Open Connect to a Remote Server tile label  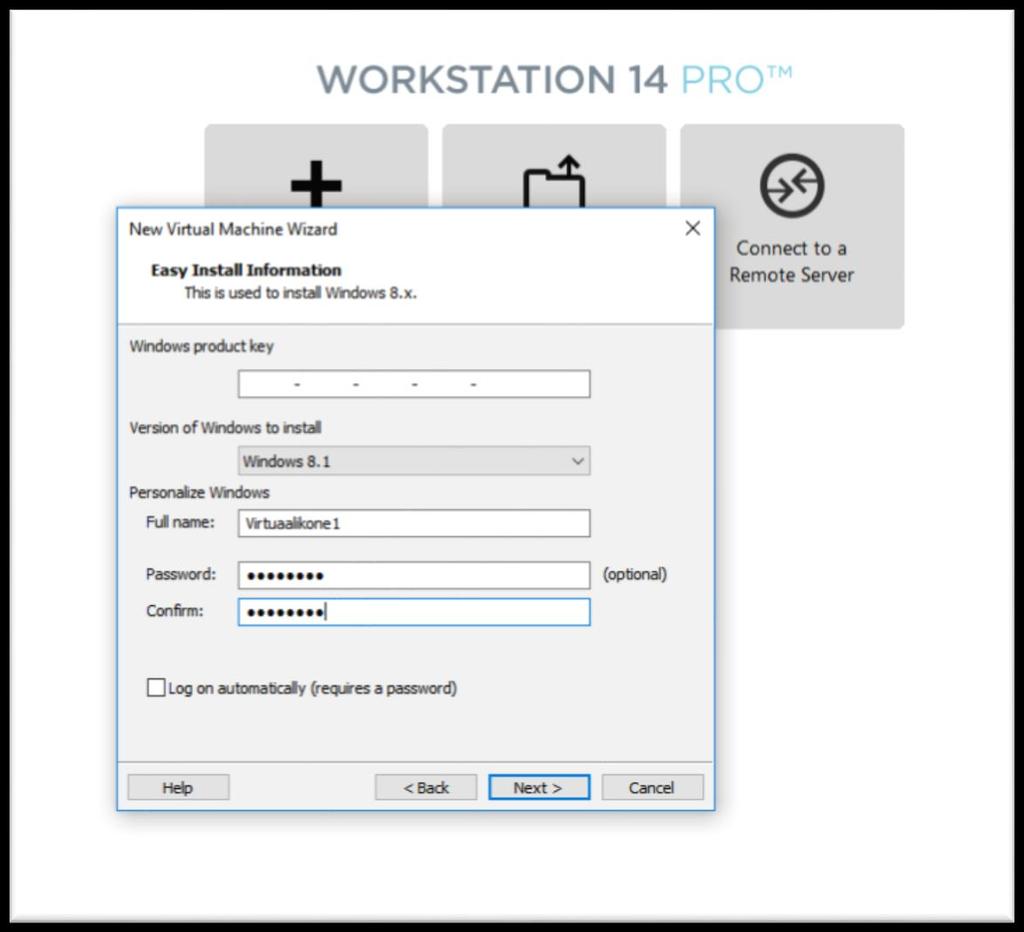(792, 261)
